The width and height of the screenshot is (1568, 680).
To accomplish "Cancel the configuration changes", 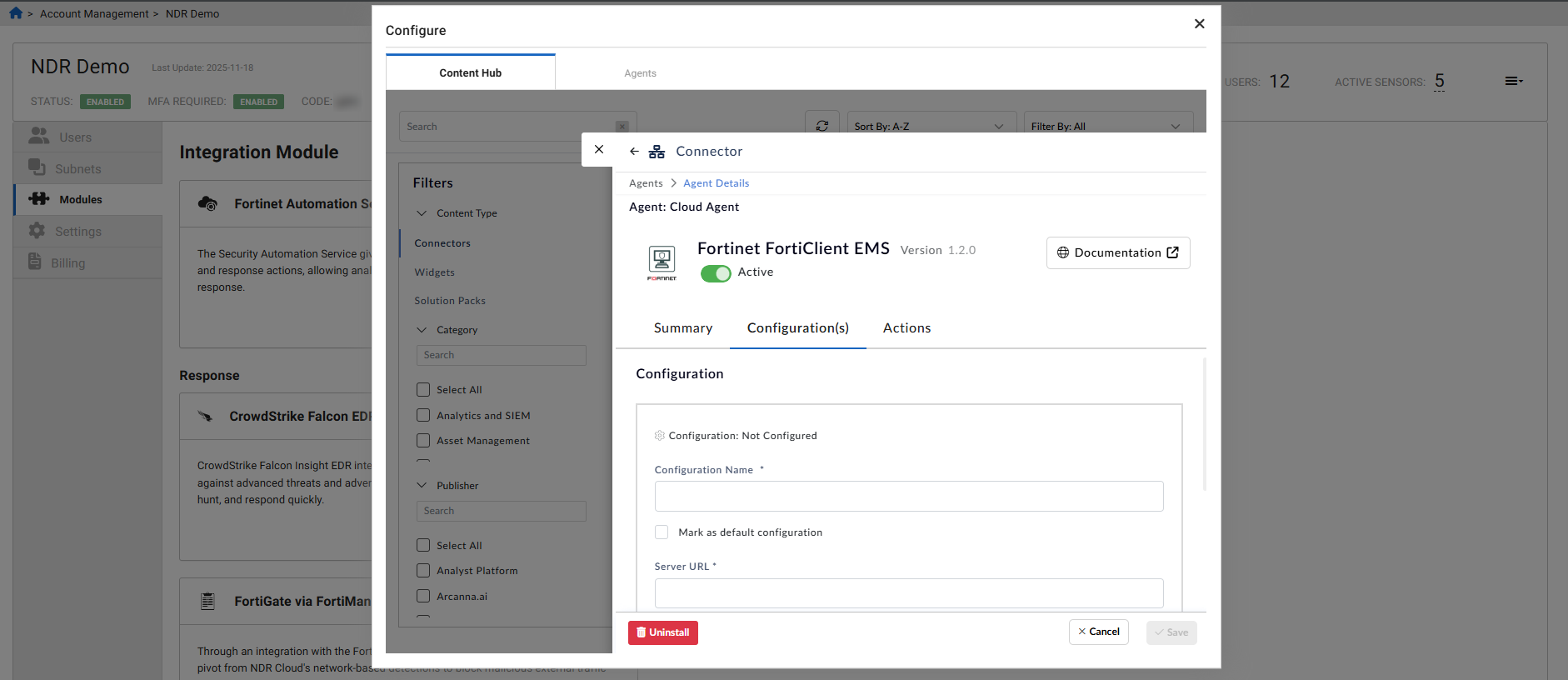I will [1099, 632].
